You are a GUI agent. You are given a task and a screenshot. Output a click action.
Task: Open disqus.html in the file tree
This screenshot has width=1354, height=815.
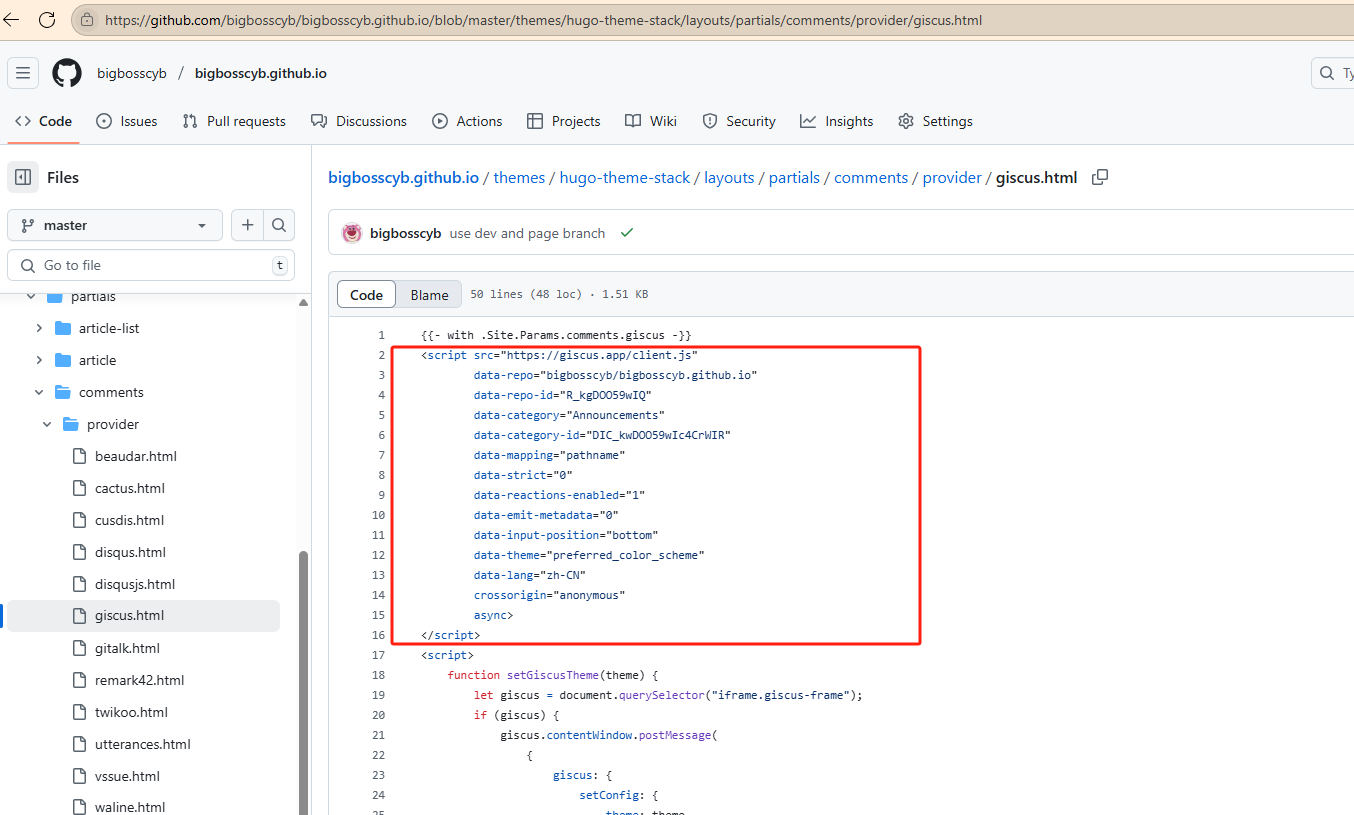(130, 552)
